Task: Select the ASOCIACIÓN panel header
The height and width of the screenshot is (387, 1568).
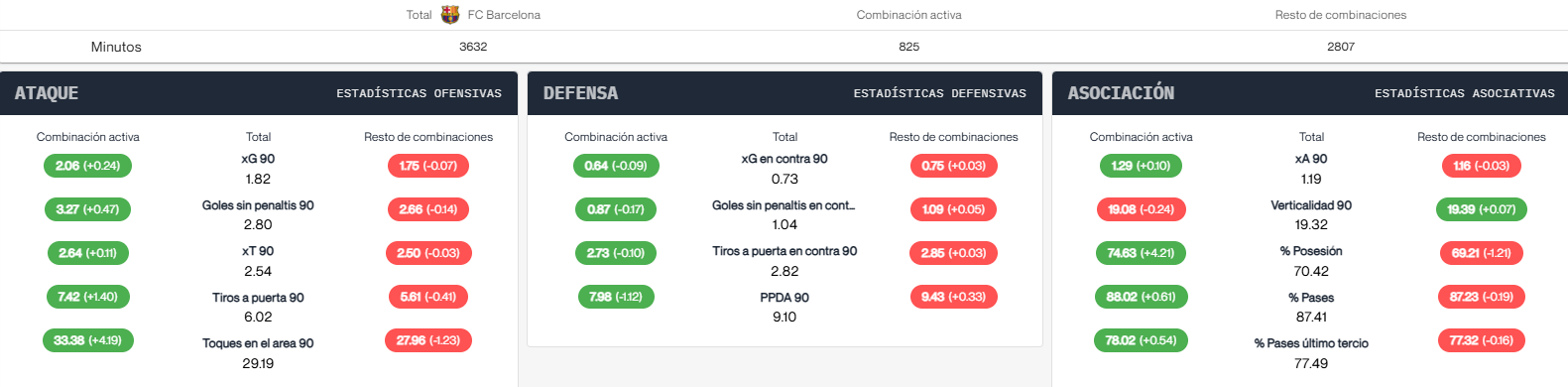Action: pyautogui.click(x=1310, y=93)
